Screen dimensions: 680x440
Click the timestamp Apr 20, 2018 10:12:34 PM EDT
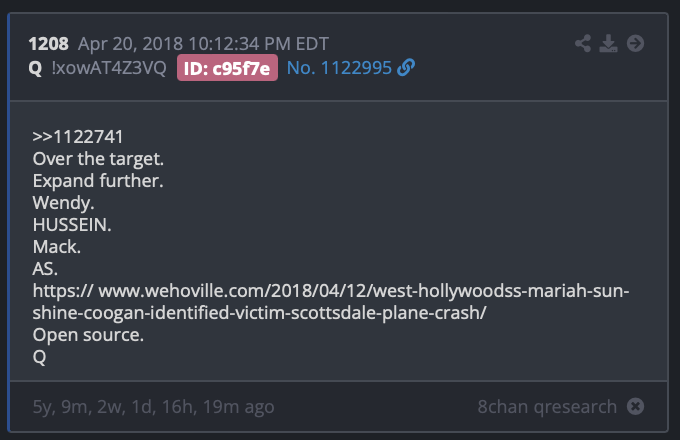tap(203, 44)
